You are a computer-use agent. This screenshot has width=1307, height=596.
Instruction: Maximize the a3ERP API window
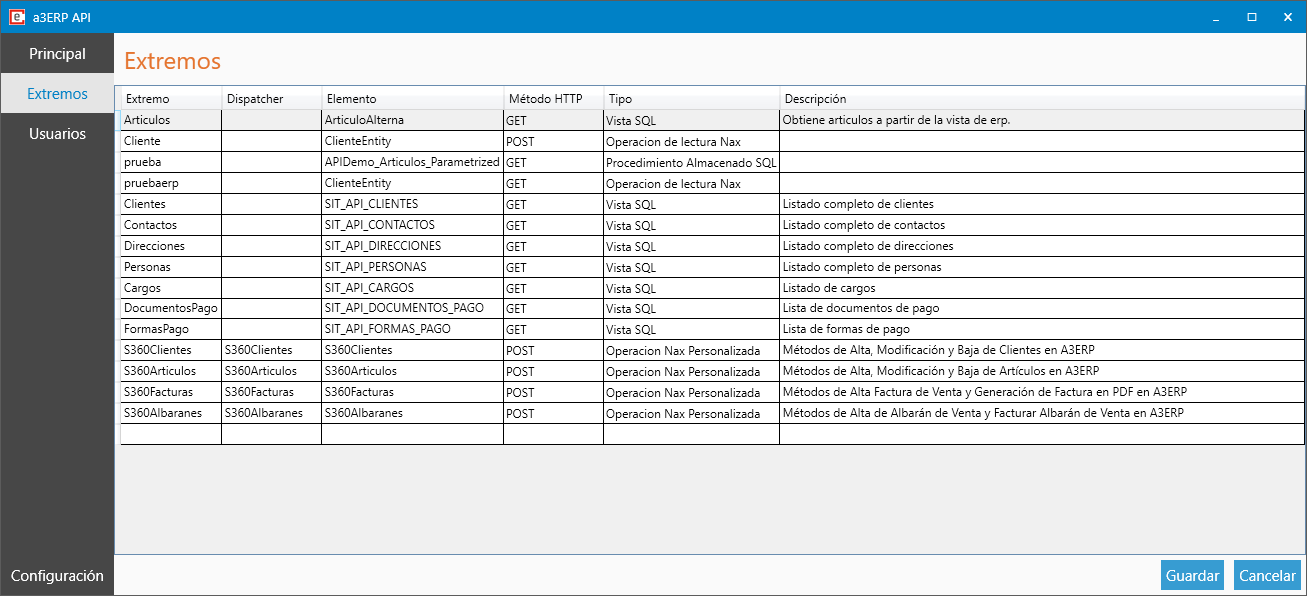coord(1251,17)
